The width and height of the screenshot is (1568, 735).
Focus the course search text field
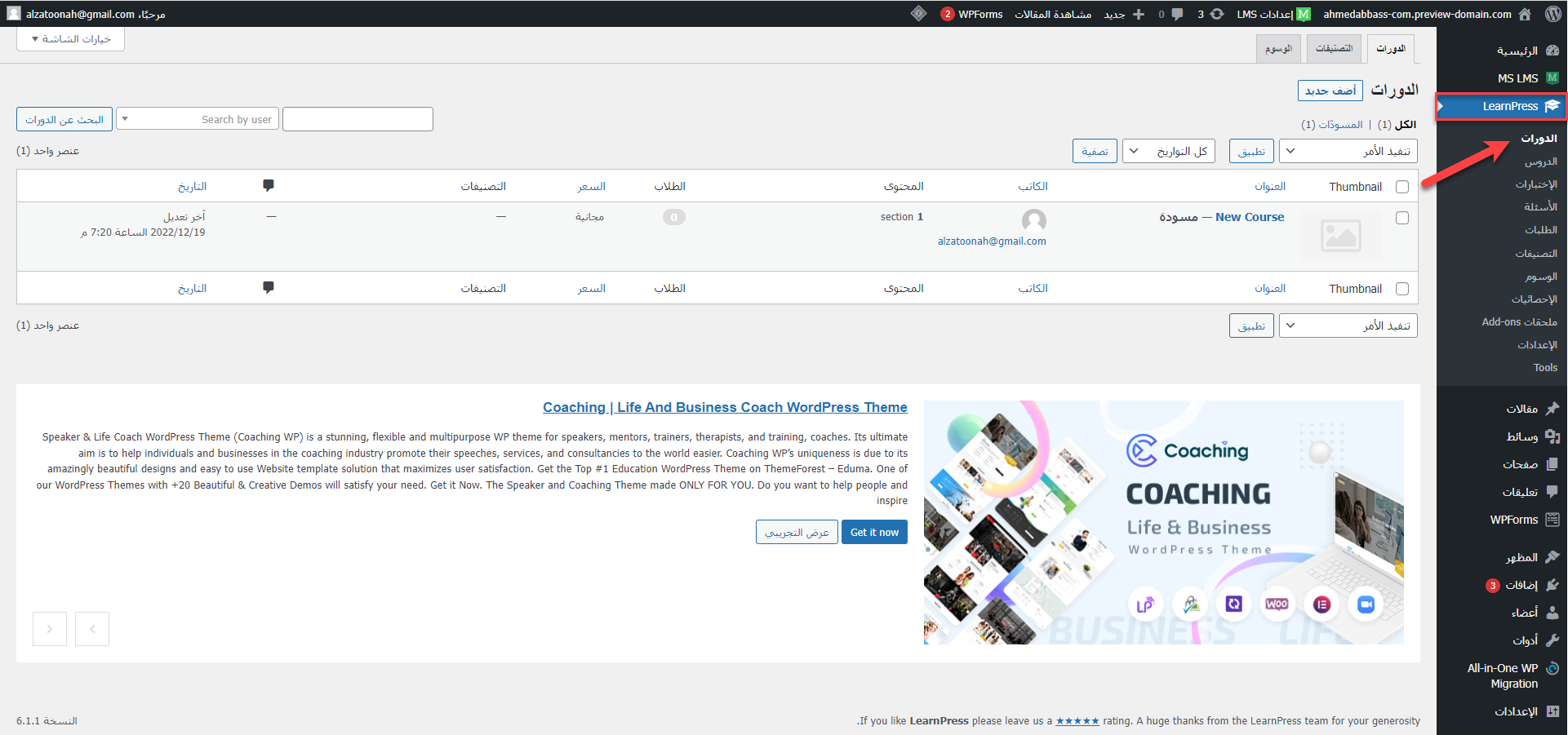pyautogui.click(x=358, y=119)
